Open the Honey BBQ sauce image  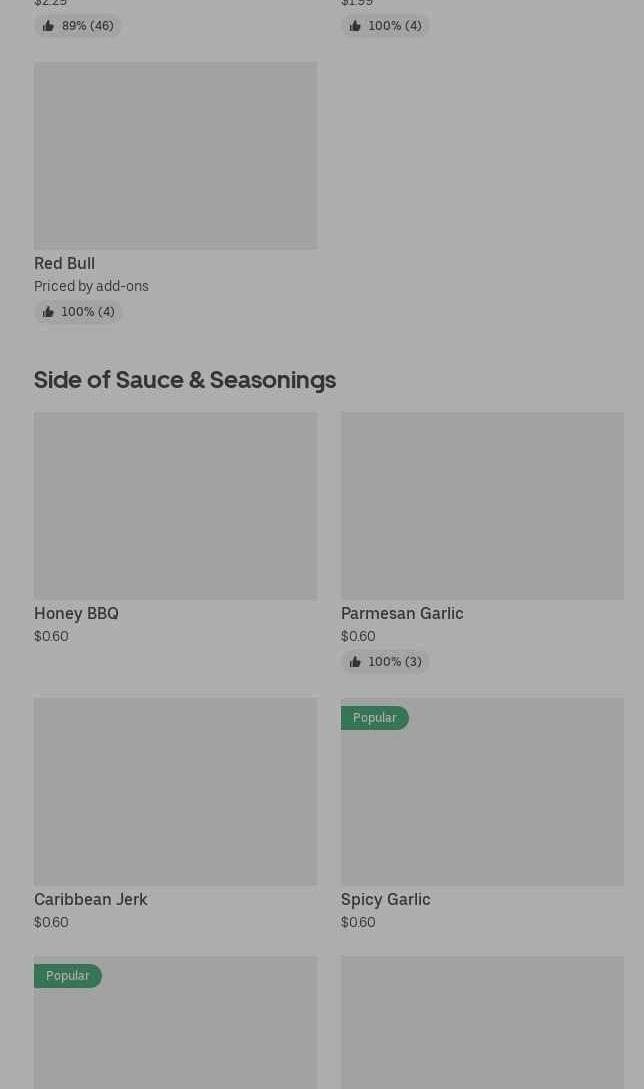(x=175, y=506)
